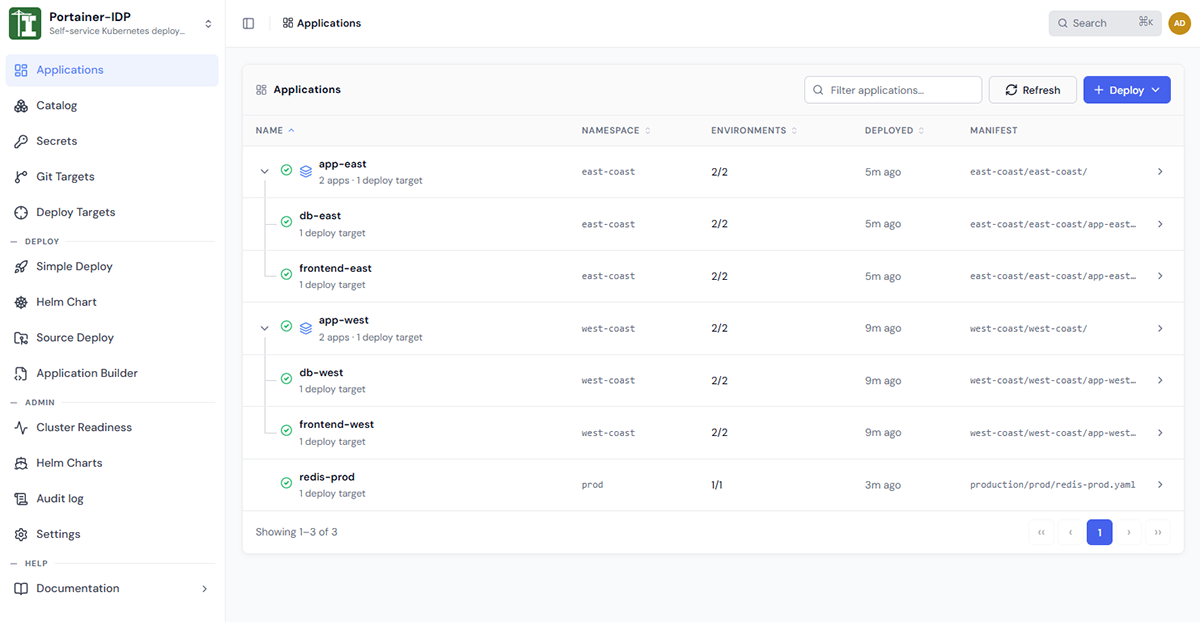Click 'Showing 1–3 of 3' text
This screenshot has width=1200, height=622.
tap(296, 532)
